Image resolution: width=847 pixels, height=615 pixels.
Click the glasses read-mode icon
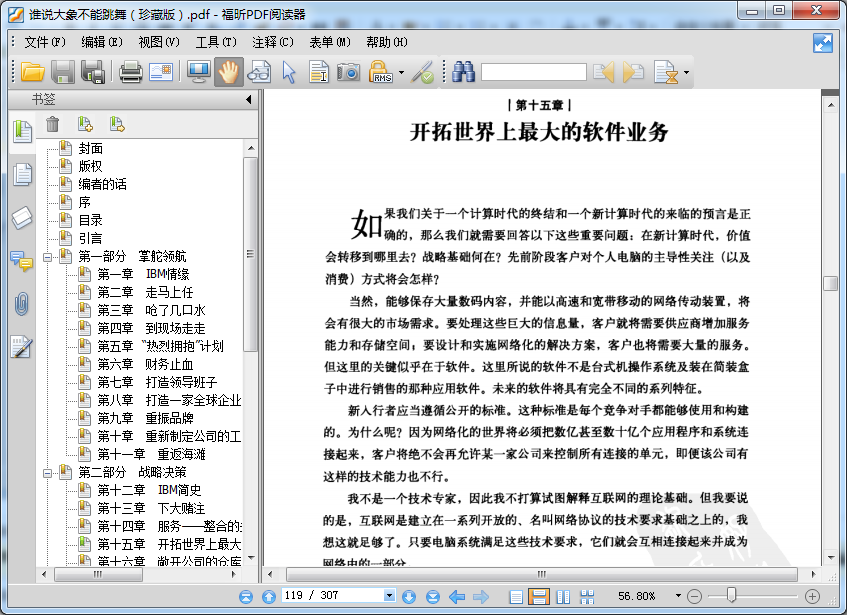(259, 72)
